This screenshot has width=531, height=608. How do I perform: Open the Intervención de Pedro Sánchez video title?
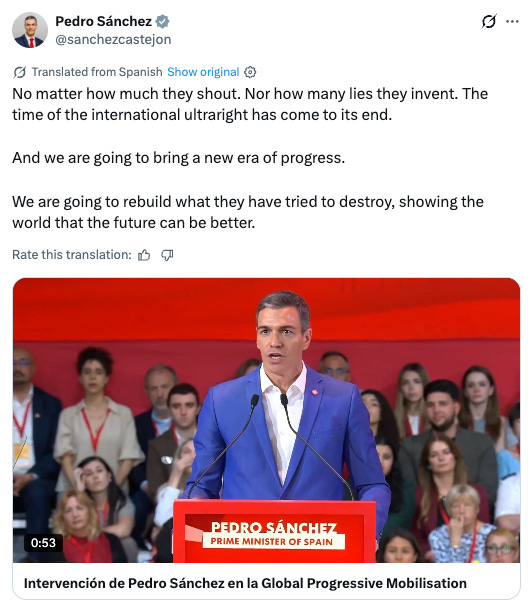(245, 583)
